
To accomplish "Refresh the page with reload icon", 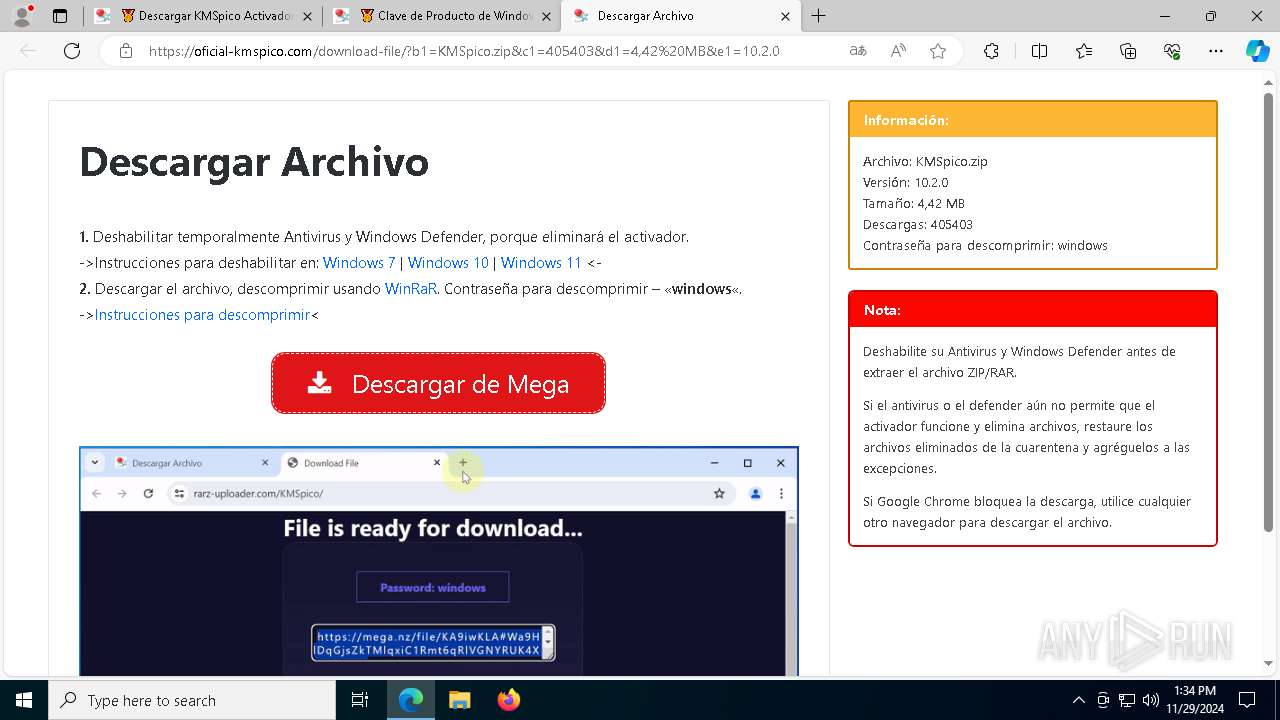I will 72,51.
